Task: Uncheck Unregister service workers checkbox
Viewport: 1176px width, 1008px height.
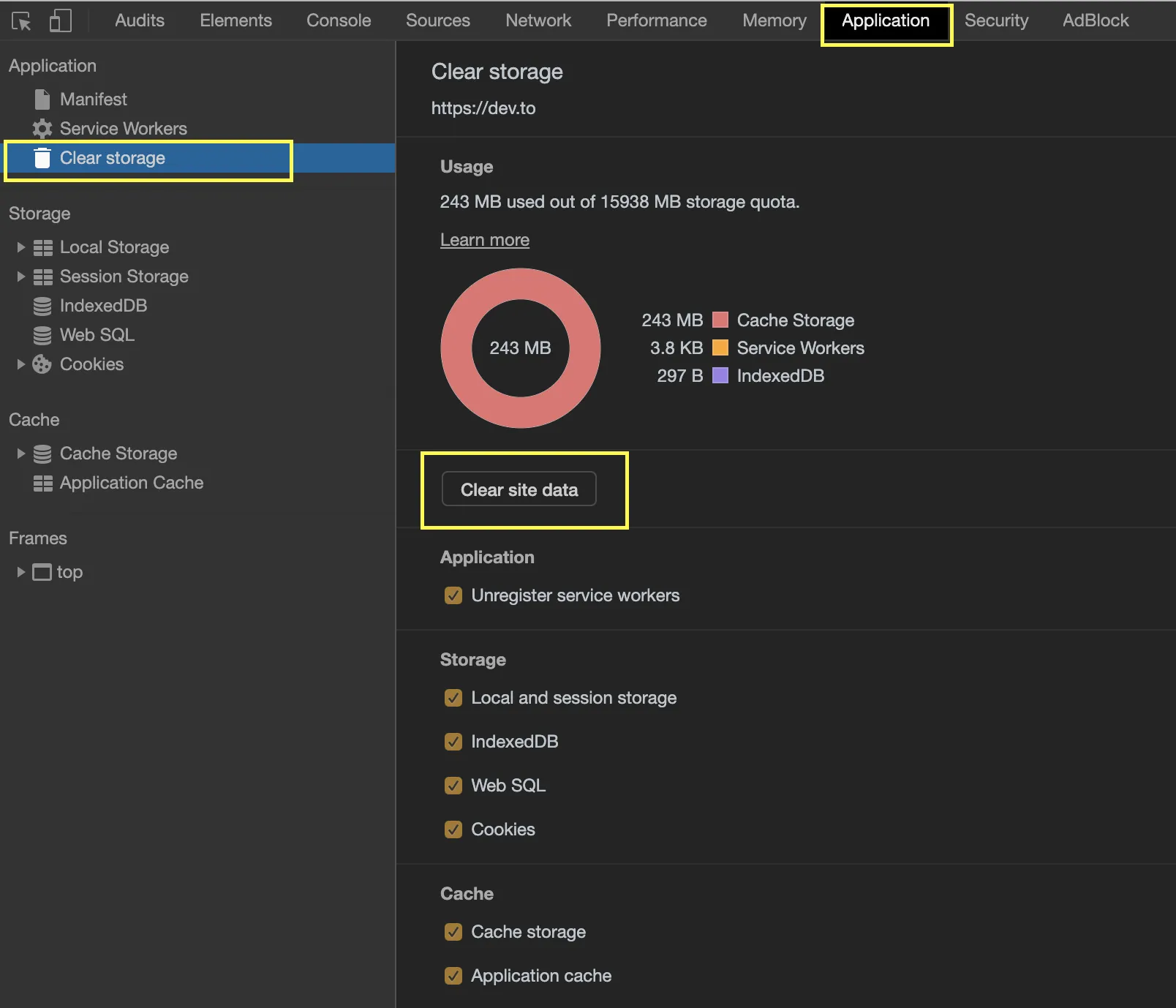Action: (453, 595)
